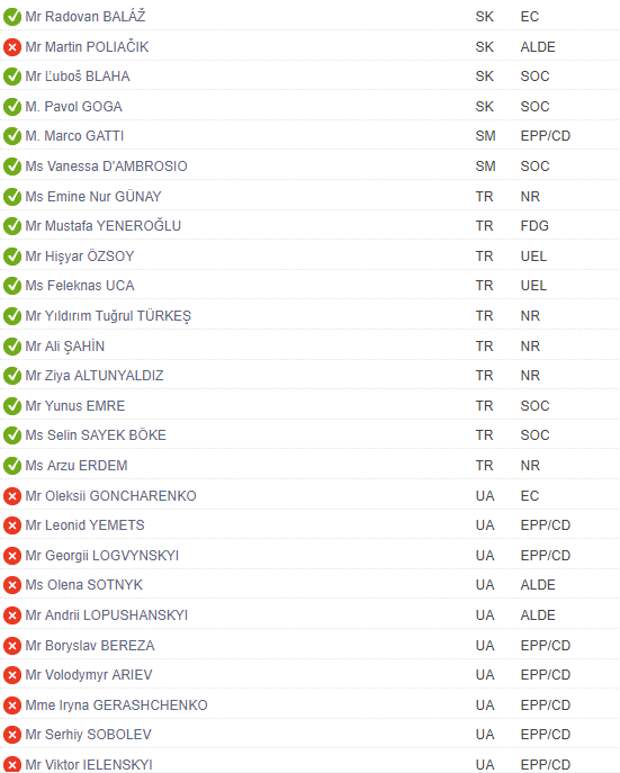Select Mr Hişyar ÖZSOY name

click(x=79, y=256)
